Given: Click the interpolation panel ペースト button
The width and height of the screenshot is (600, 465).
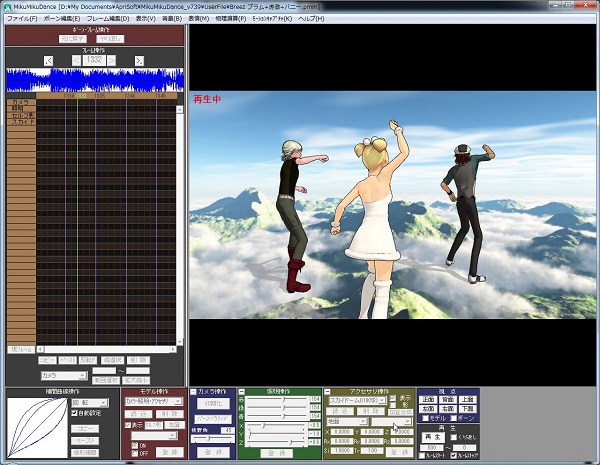Looking at the screenshot, I should (x=85, y=441).
